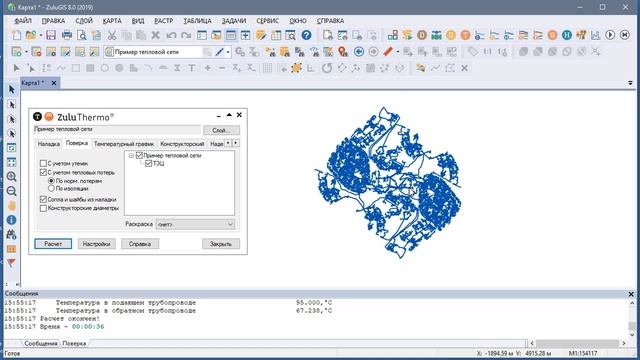Click the Play circle icon in top toolbar
Viewport: 640px width, 360px height.
pyautogui.click(x=610, y=35)
